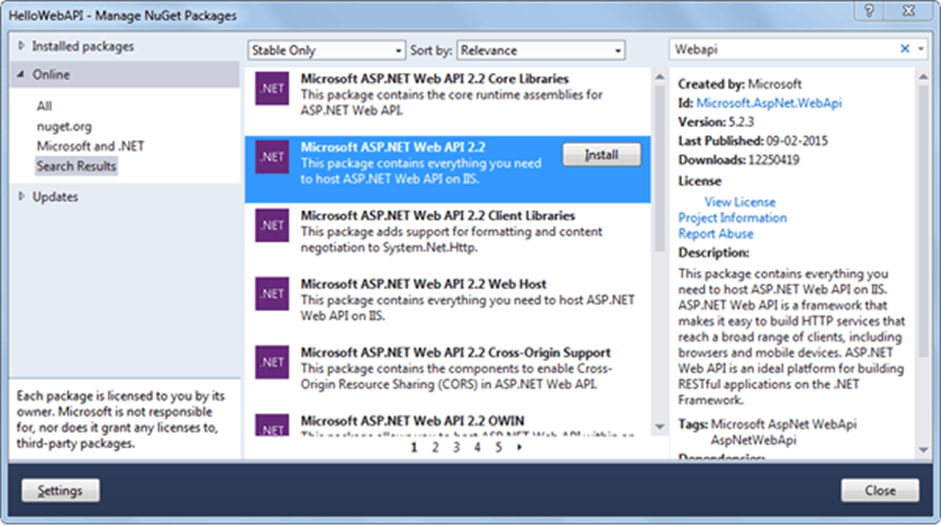Go to results page 3
This screenshot has height=526, width=941.
pyautogui.click(x=456, y=447)
